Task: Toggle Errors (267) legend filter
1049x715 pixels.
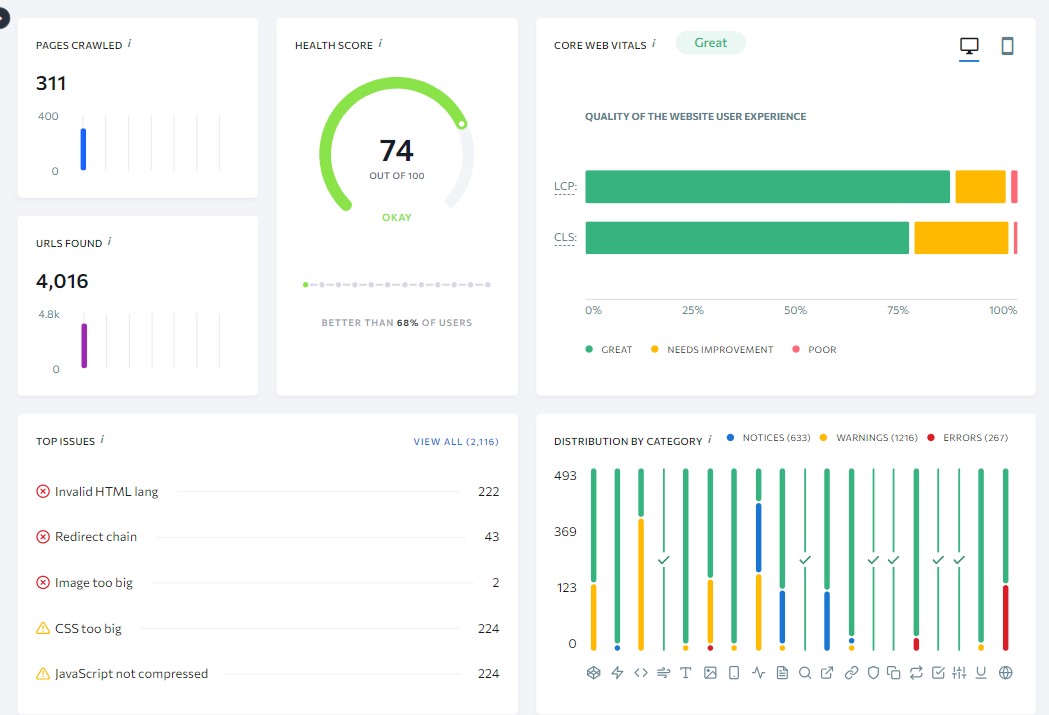Action: coord(967,437)
